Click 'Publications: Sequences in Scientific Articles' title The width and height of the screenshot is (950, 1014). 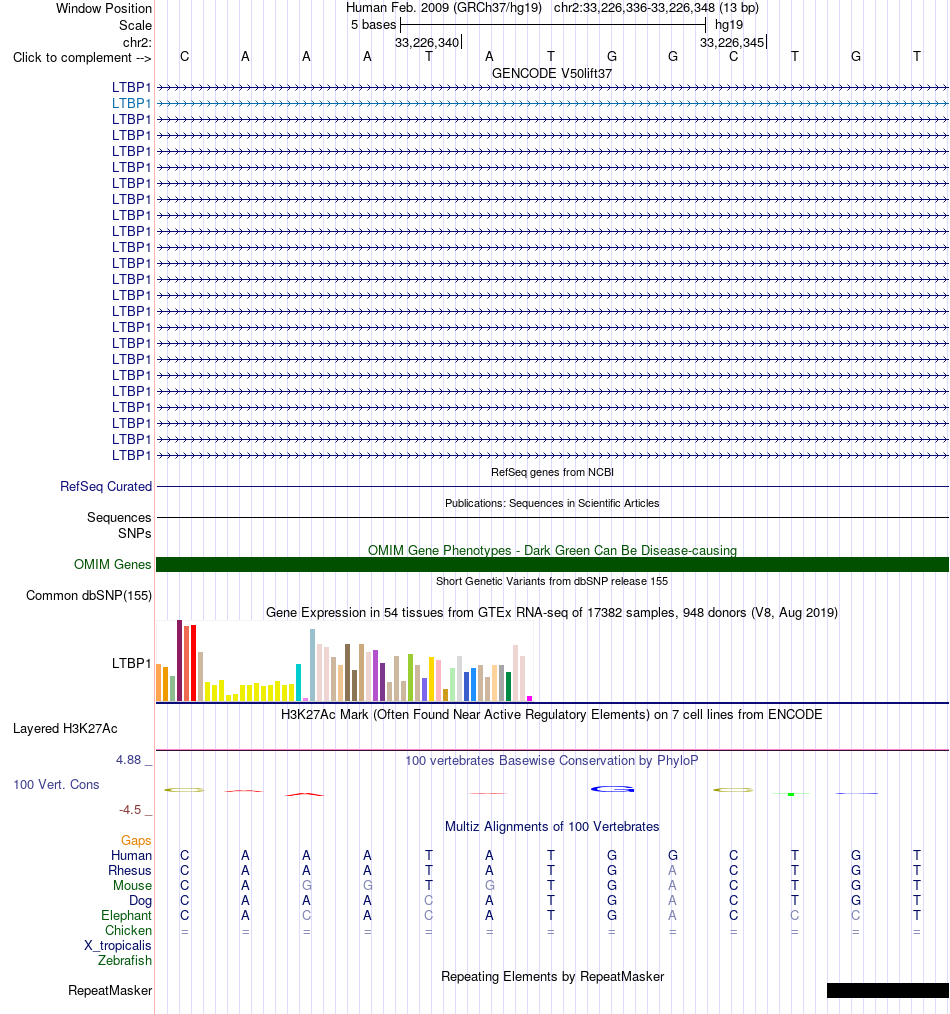click(552, 503)
